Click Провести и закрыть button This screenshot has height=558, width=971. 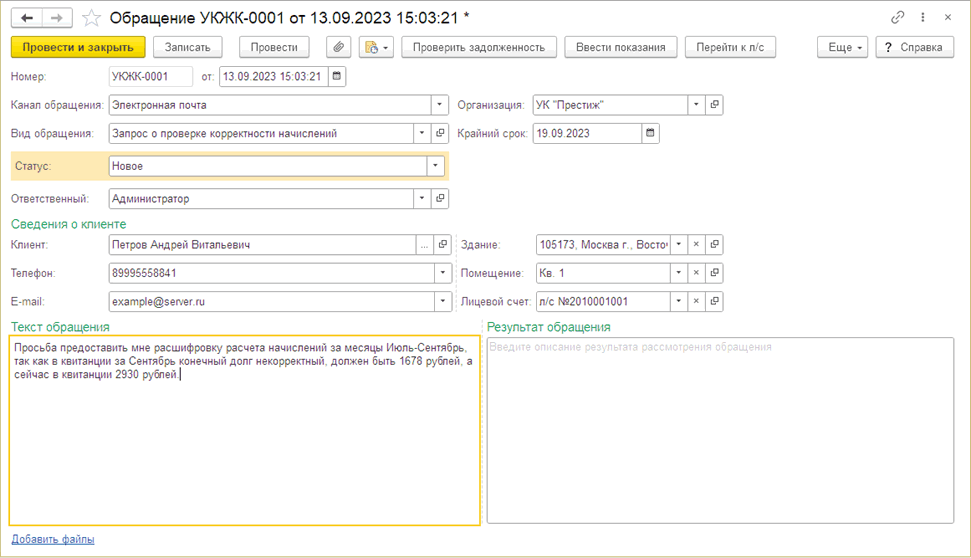[78, 47]
